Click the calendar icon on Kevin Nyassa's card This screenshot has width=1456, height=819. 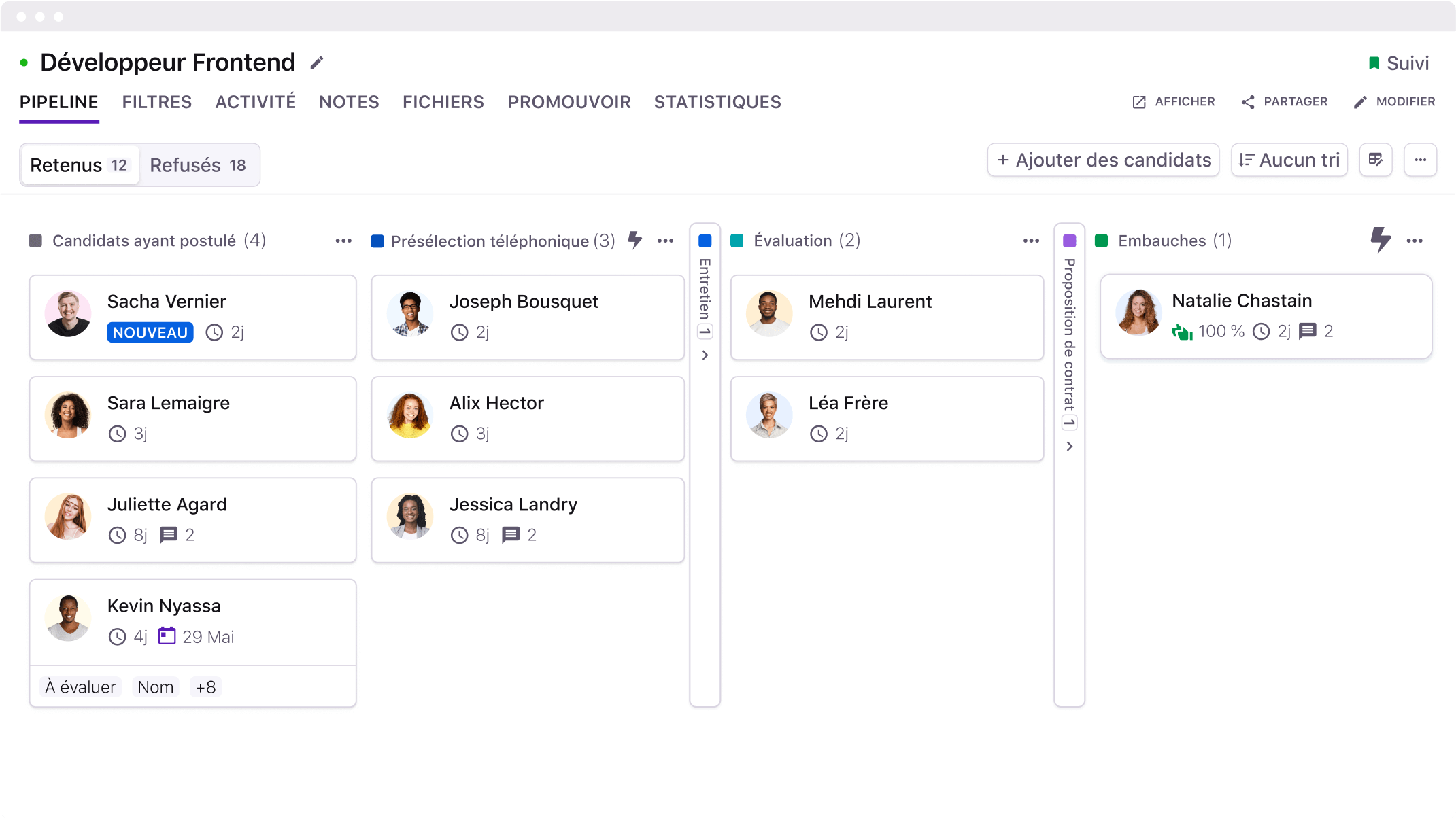(x=167, y=636)
